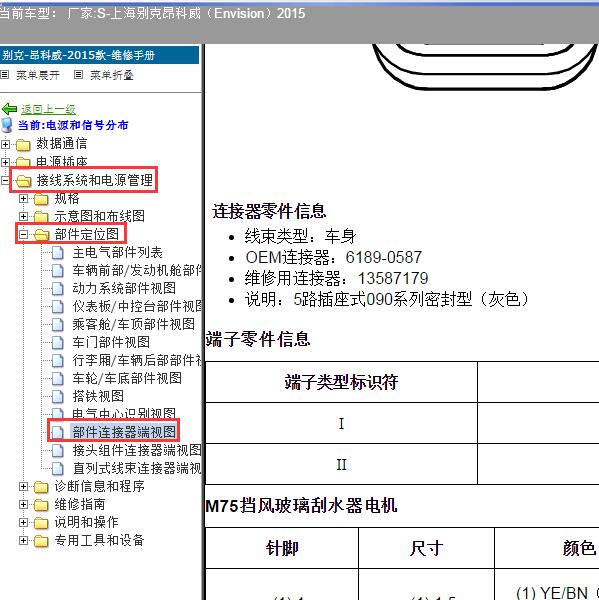This screenshot has width=599, height=600.
Task: Click 菜单折叠 to collapse all menus
Action: point(112,75)
